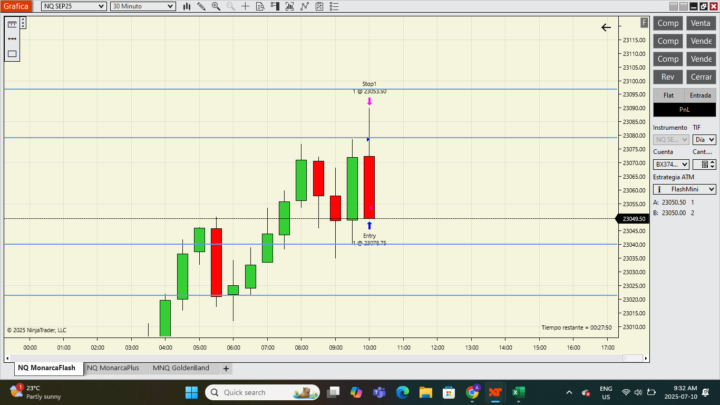Click the F button at chart corner
This screenshot has height=405, width=720.
tap(644, 22)
